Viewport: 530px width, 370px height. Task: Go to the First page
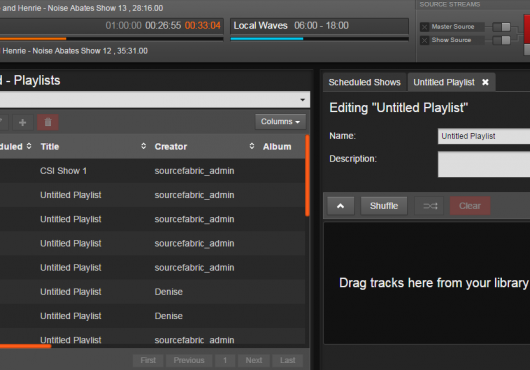(148, 360)
